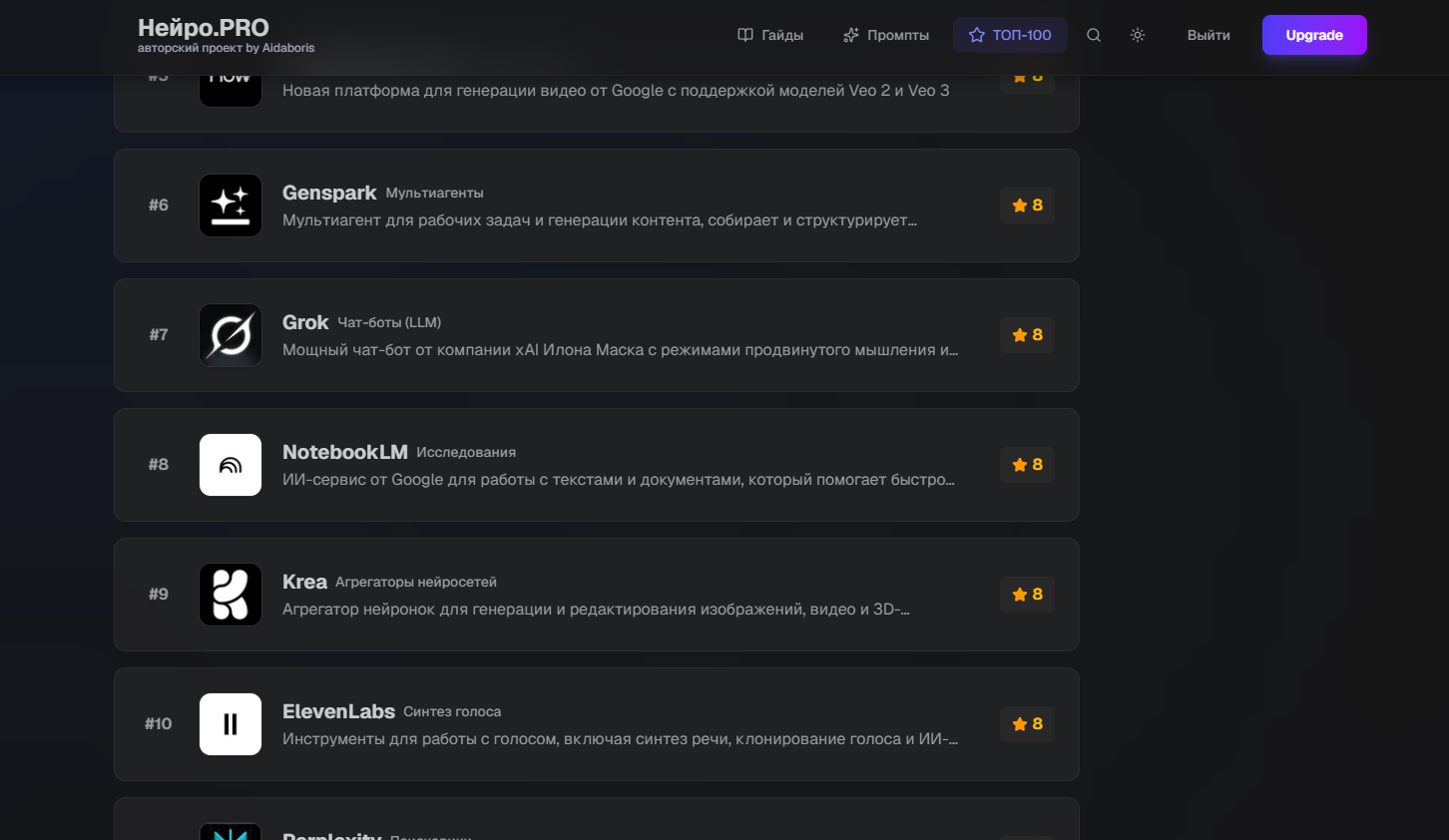Click the star rating badge for Genspark
Image resolution: width=1449 pixels, height=840 pixels.
[x=1027, y=206]
